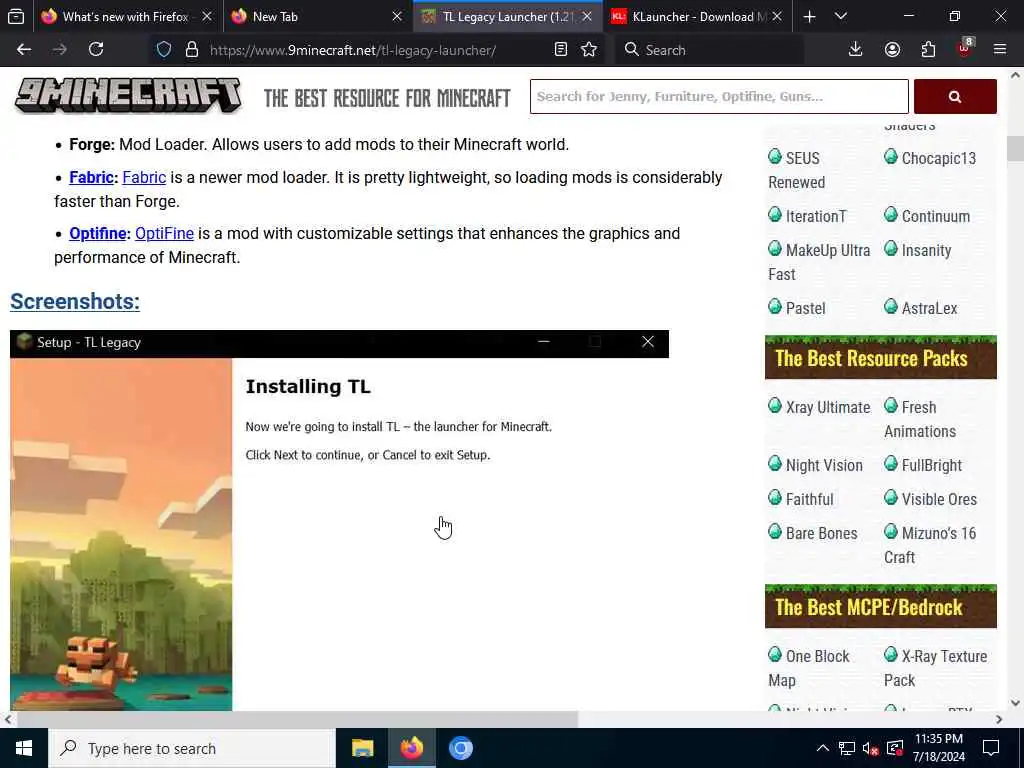Reload the current page

click(96, 50)
